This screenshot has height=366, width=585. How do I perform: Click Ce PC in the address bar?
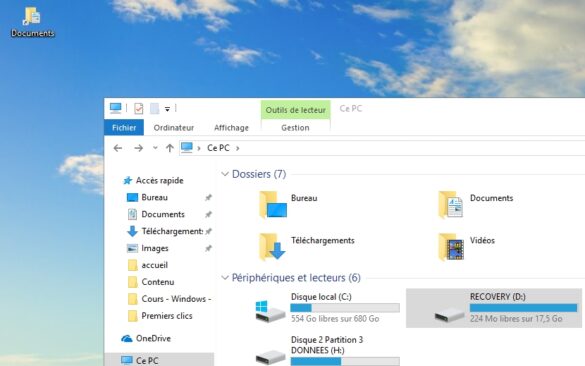[x=218, y=148]
